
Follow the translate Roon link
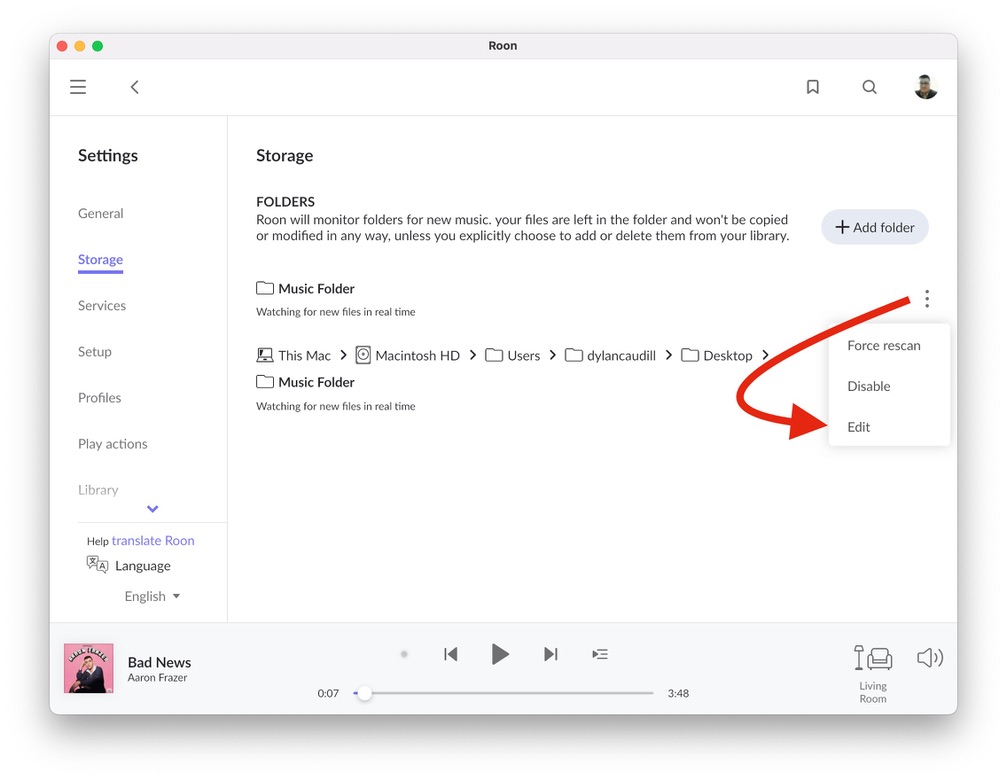153,541
